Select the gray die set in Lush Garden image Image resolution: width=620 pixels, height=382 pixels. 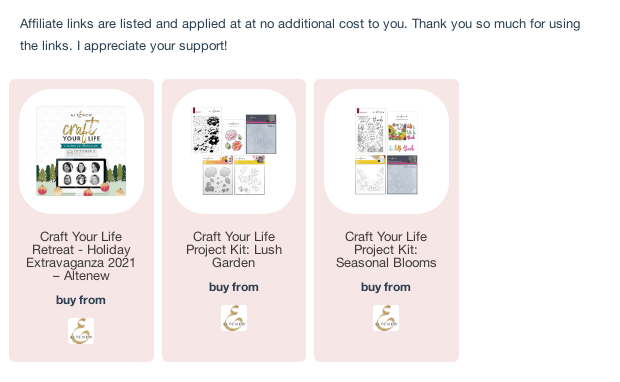point(217,175)
